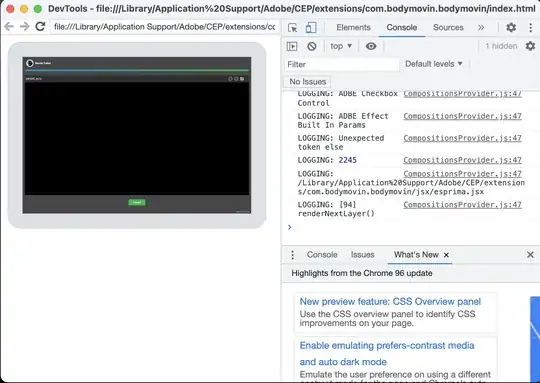The image size is (540, 383).
Task: Click the address bar URL field
Action: [165, 27]
